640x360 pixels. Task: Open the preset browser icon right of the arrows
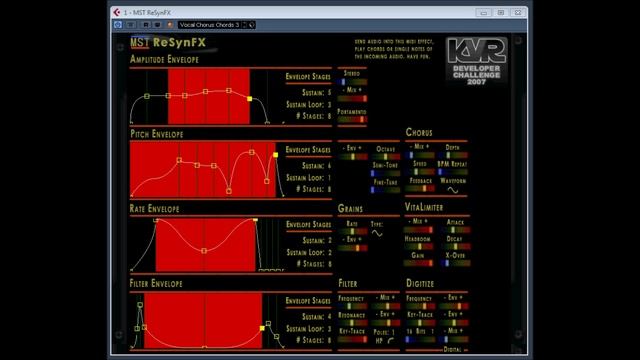click(252, 25)
